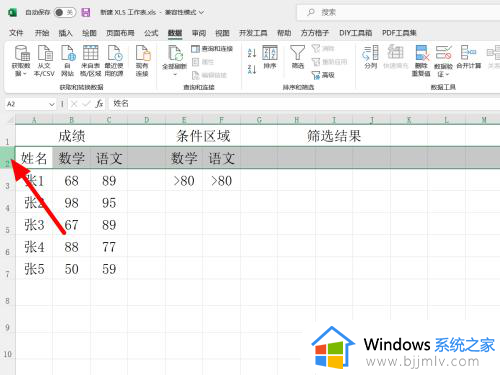Select cell with score 50
Viewport: 500px width, 375px height.
[71, 269]
